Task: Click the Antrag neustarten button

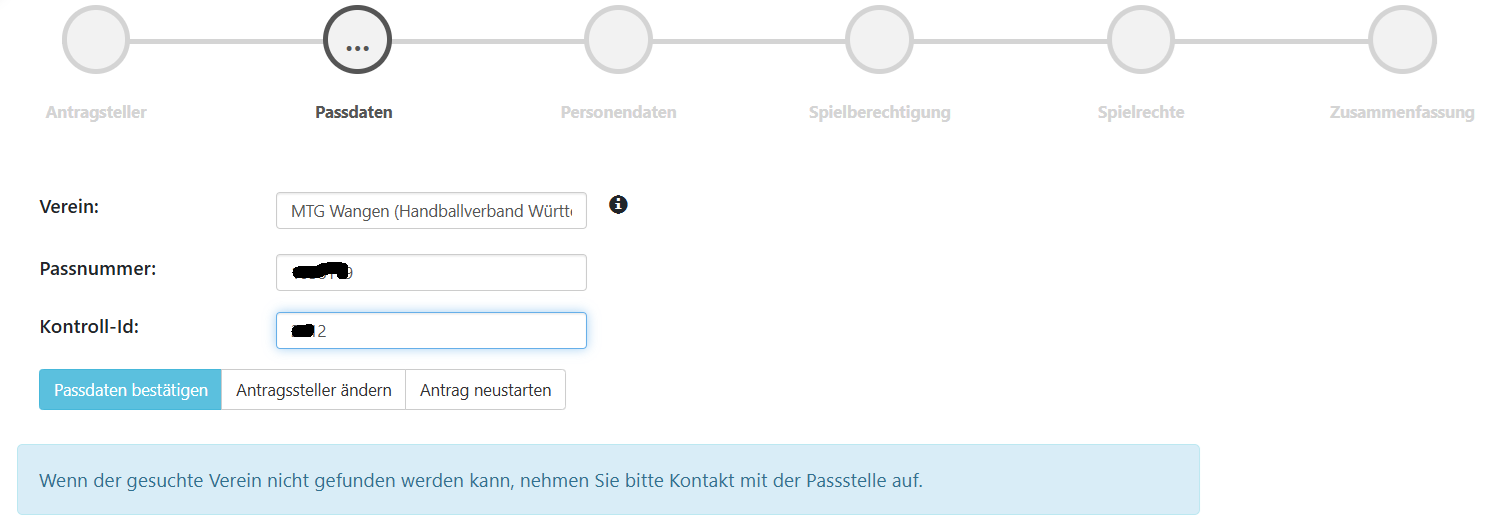Action: tap(485, 390)
